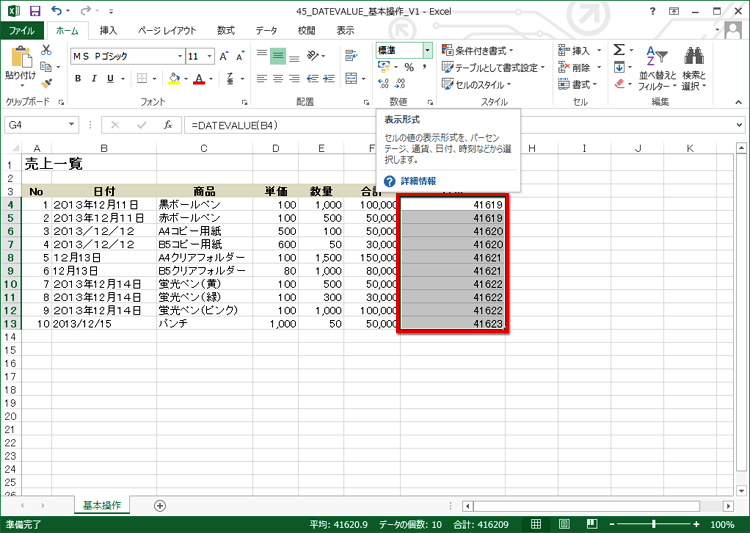Switch to the ページレイアウト tab
This screenshot has height=533, width=750.
tap(167, 31)
